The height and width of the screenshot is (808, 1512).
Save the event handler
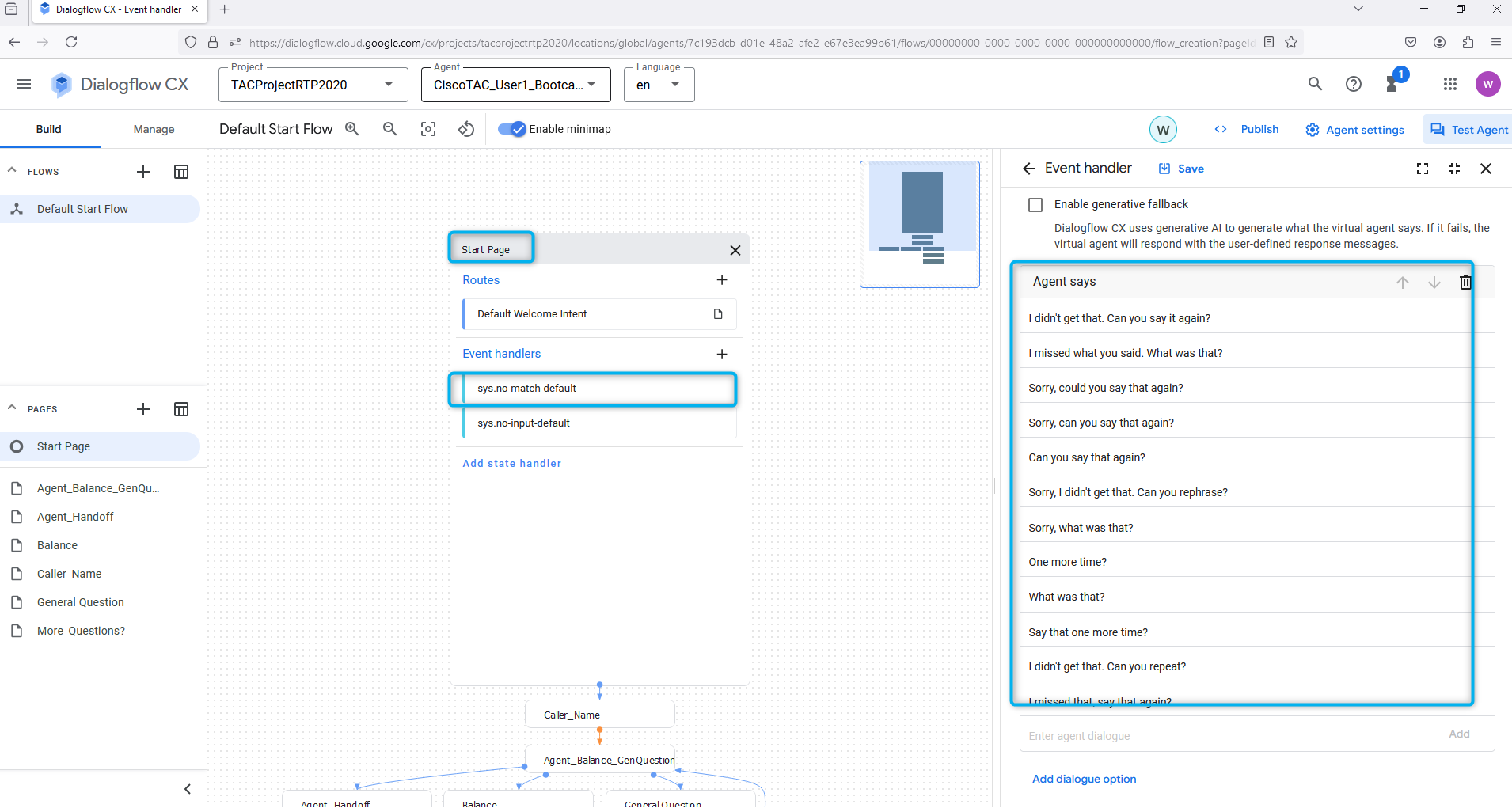point(1182,169)
